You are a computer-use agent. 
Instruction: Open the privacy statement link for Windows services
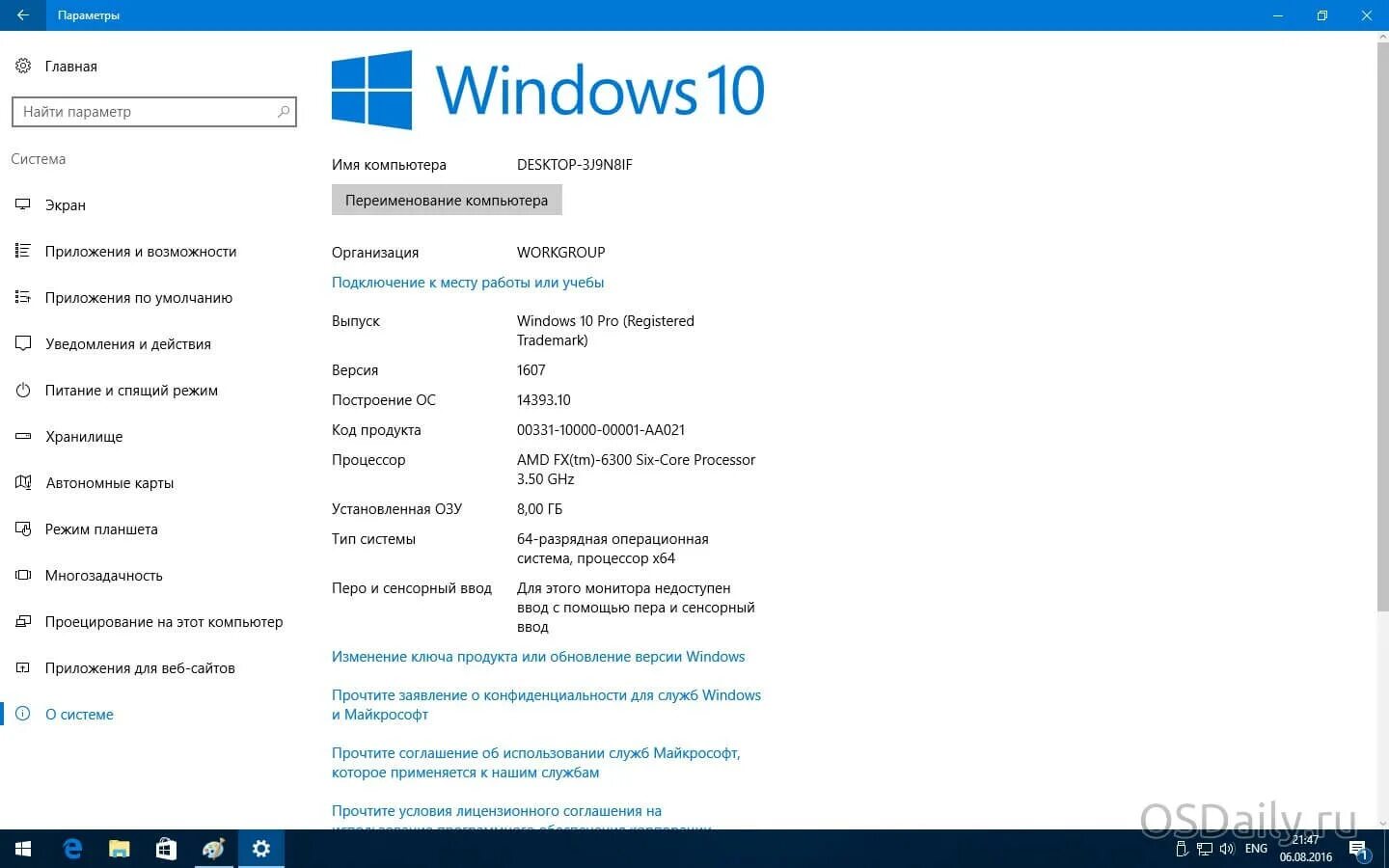click(x=546, y=705)
